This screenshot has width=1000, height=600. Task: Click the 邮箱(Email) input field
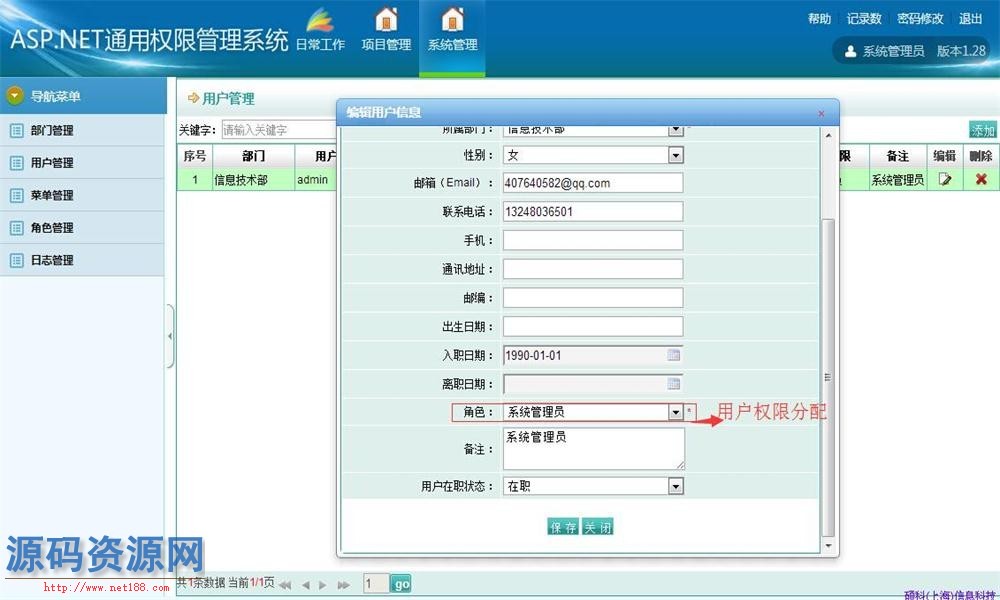[593, 183]
